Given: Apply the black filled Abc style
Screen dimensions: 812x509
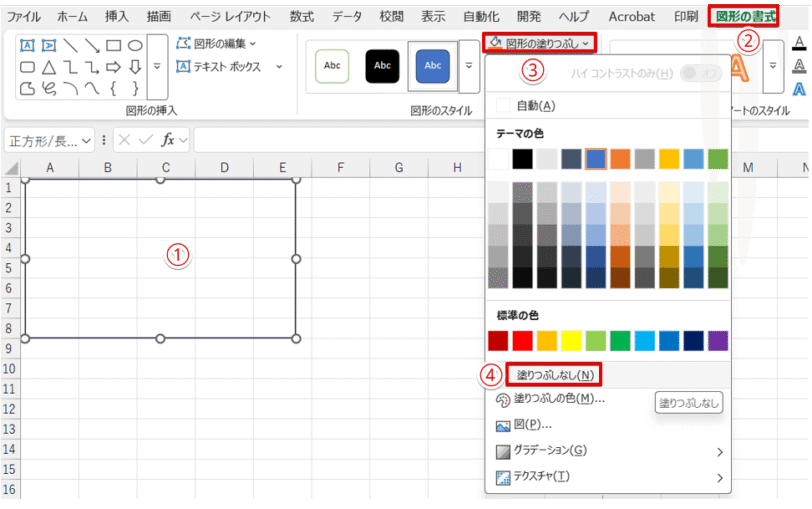Looking at the screenshot, I should tap(382, 66).
